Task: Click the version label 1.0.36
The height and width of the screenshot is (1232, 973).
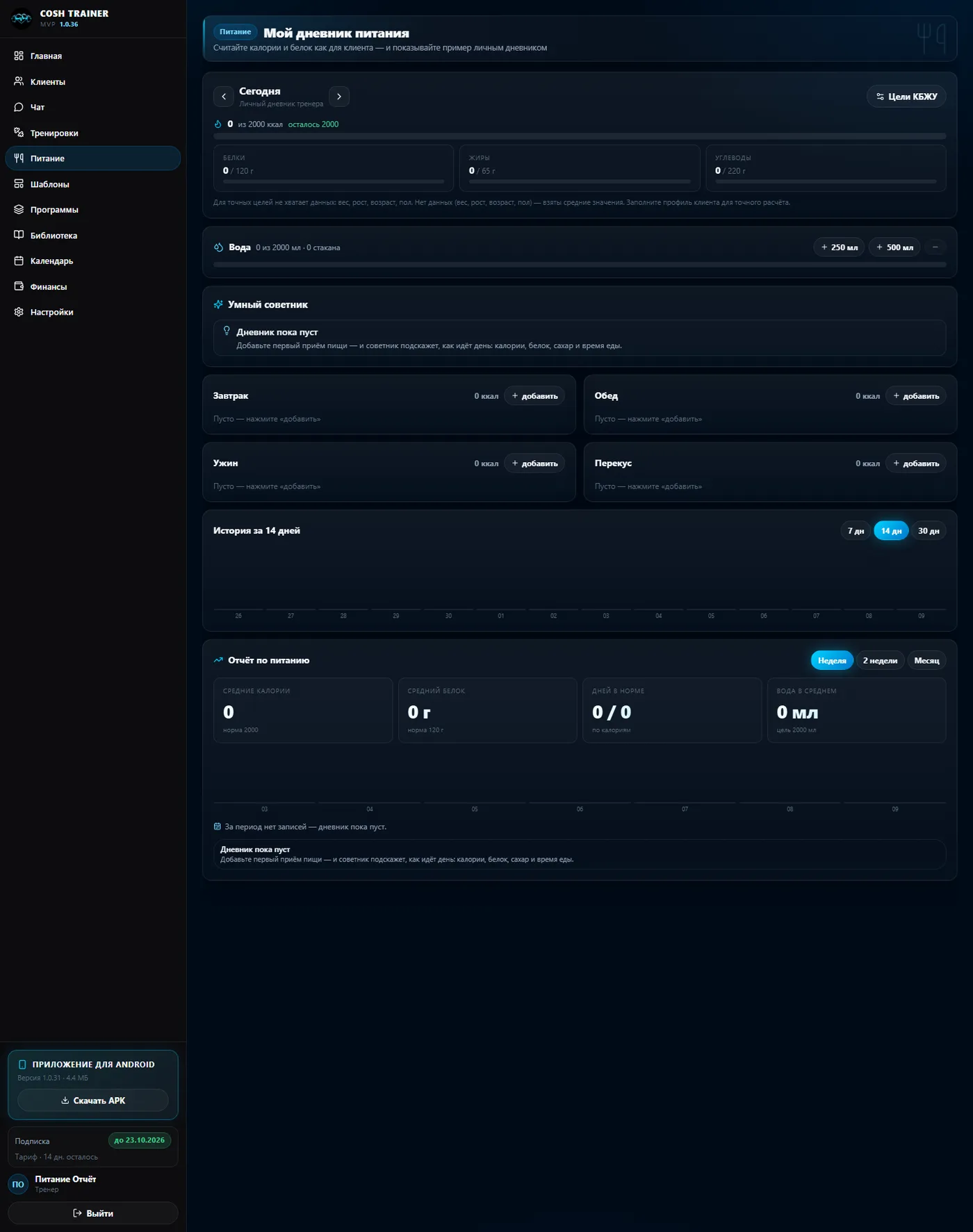Action: click(69, 24)
